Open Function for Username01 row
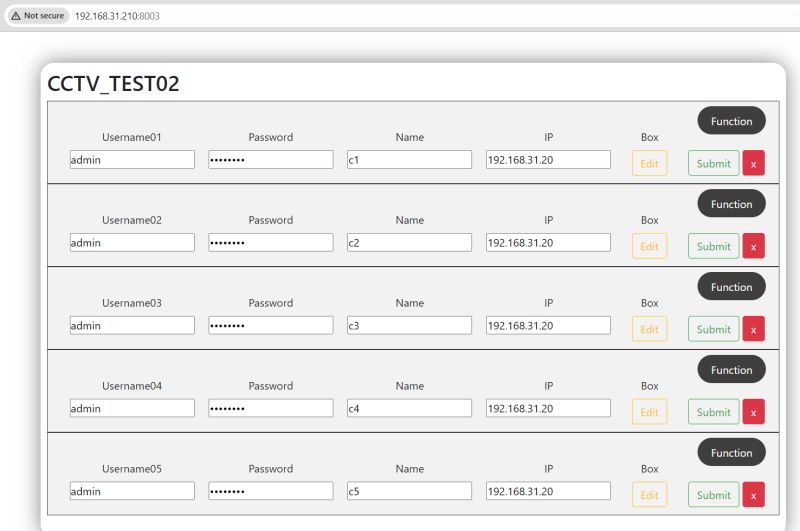The image size is (800, 531). tap(731, 121)
